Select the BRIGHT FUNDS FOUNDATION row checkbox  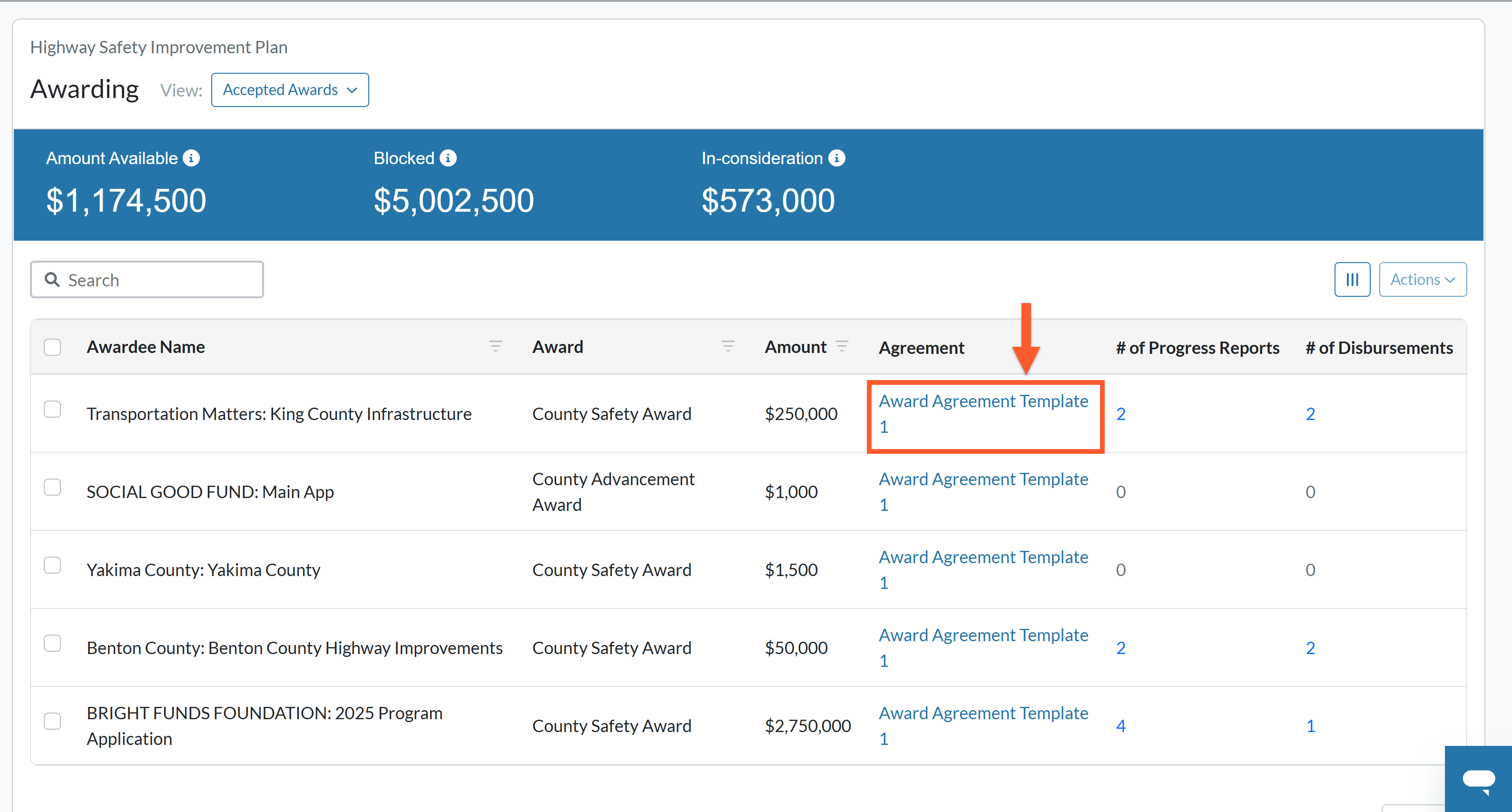pos(52,721)
